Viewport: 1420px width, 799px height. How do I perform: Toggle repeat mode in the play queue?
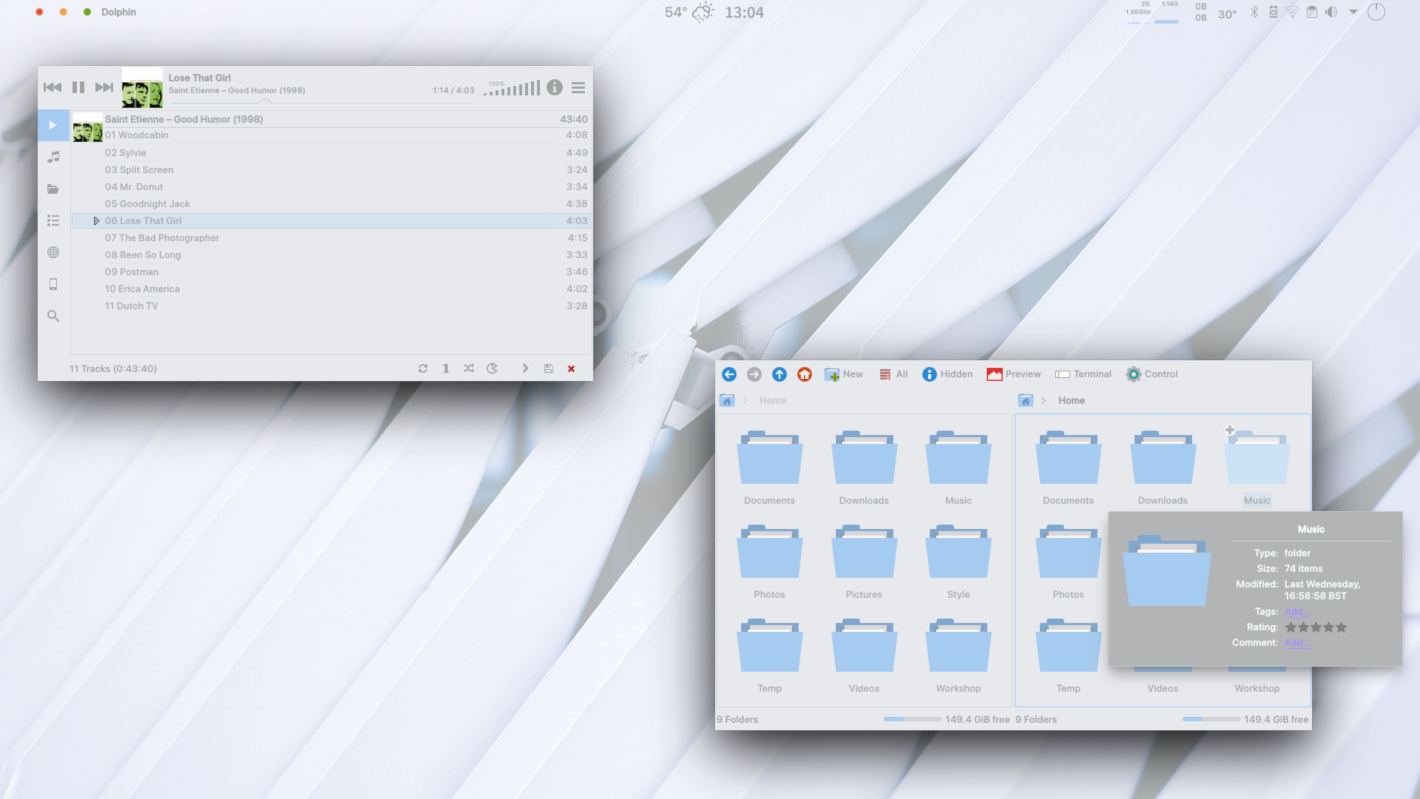coord(423,369)
